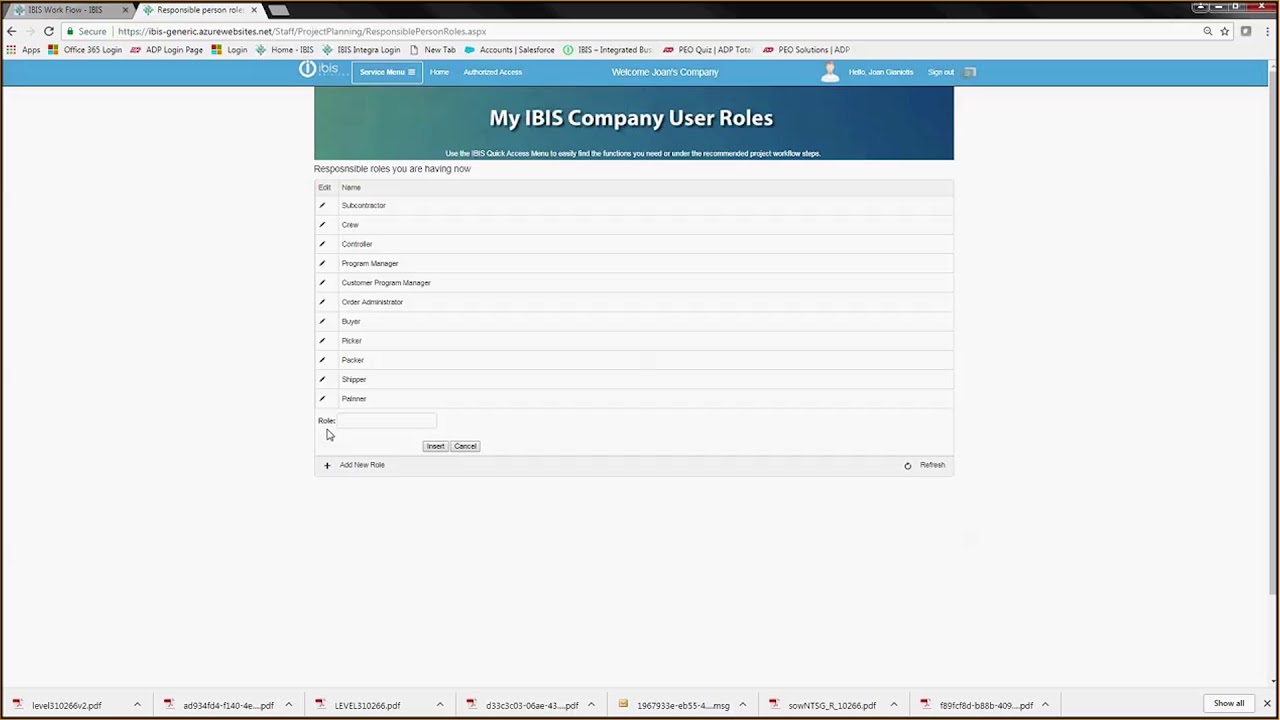
Task: Open Office 365 Login bookmark
Action: 85,50
